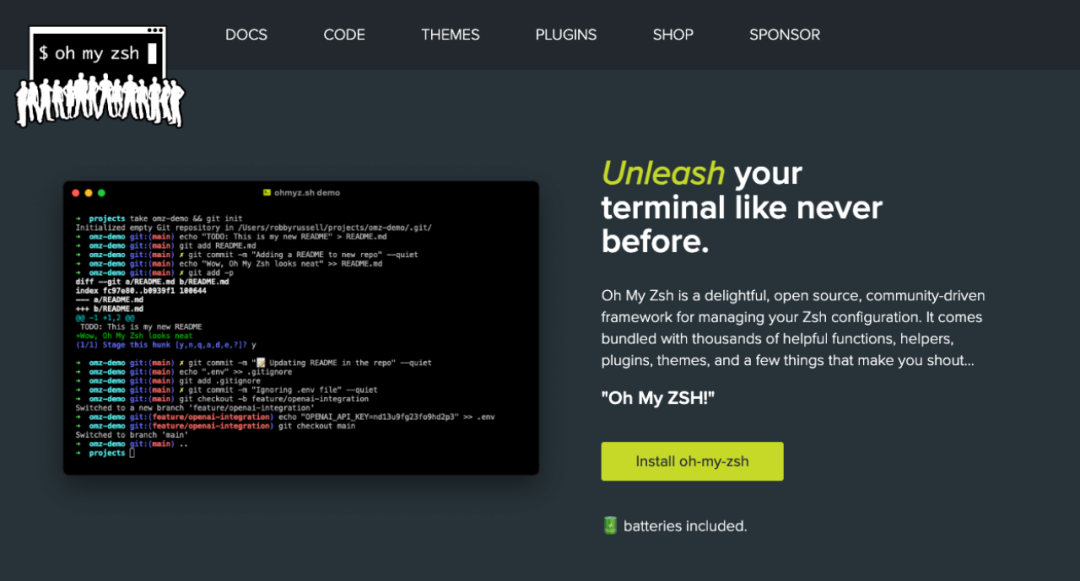This screenshot has width=1080, height=581.
Task: Click the terminal demo screenshot
Action: pyautogui.click(x=301, y=328)
